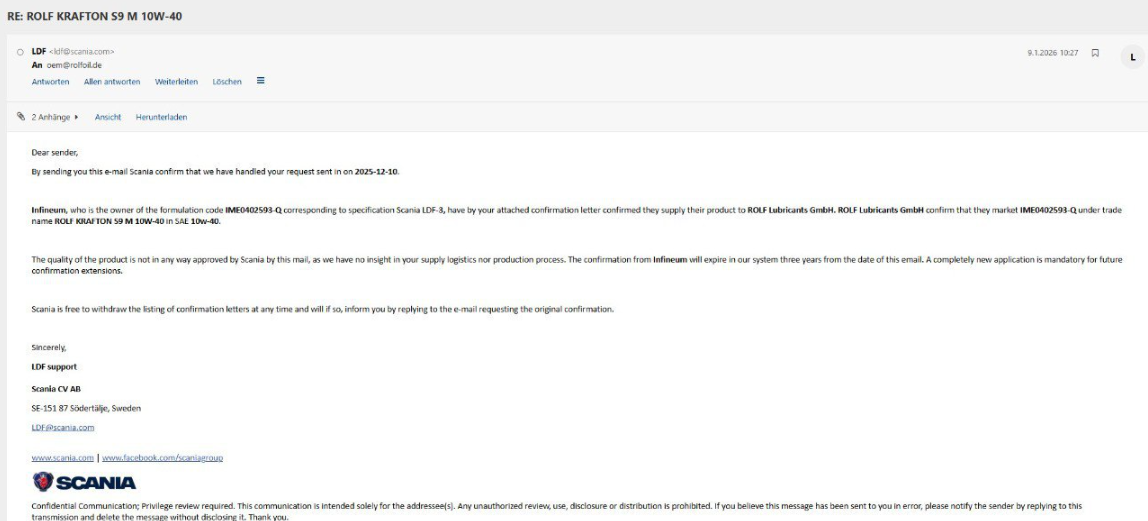The image size is (1148, 521).
Task: Click the Antworten reply link
Action: pos(51,82)
